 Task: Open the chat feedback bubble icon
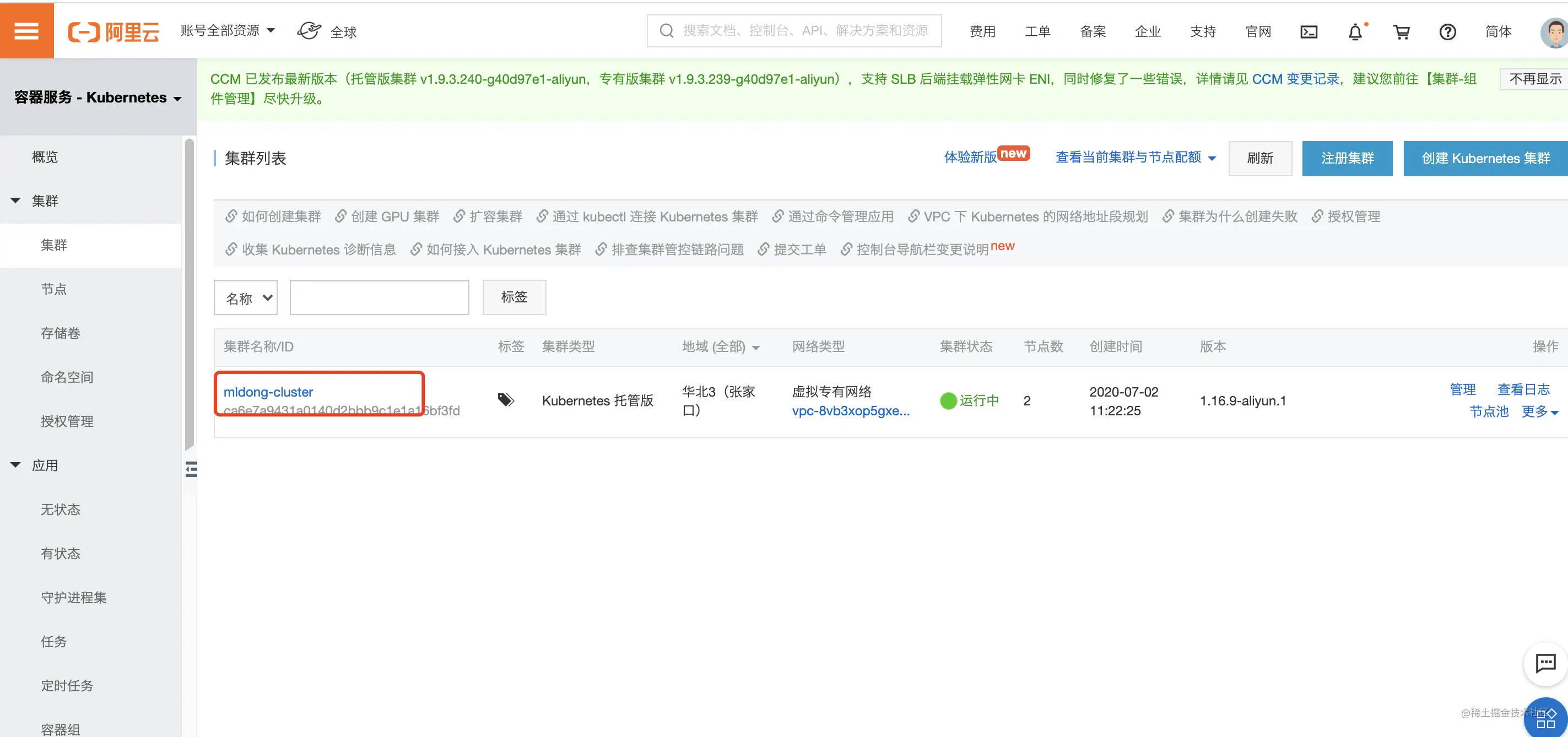(x=1545, y=663)
